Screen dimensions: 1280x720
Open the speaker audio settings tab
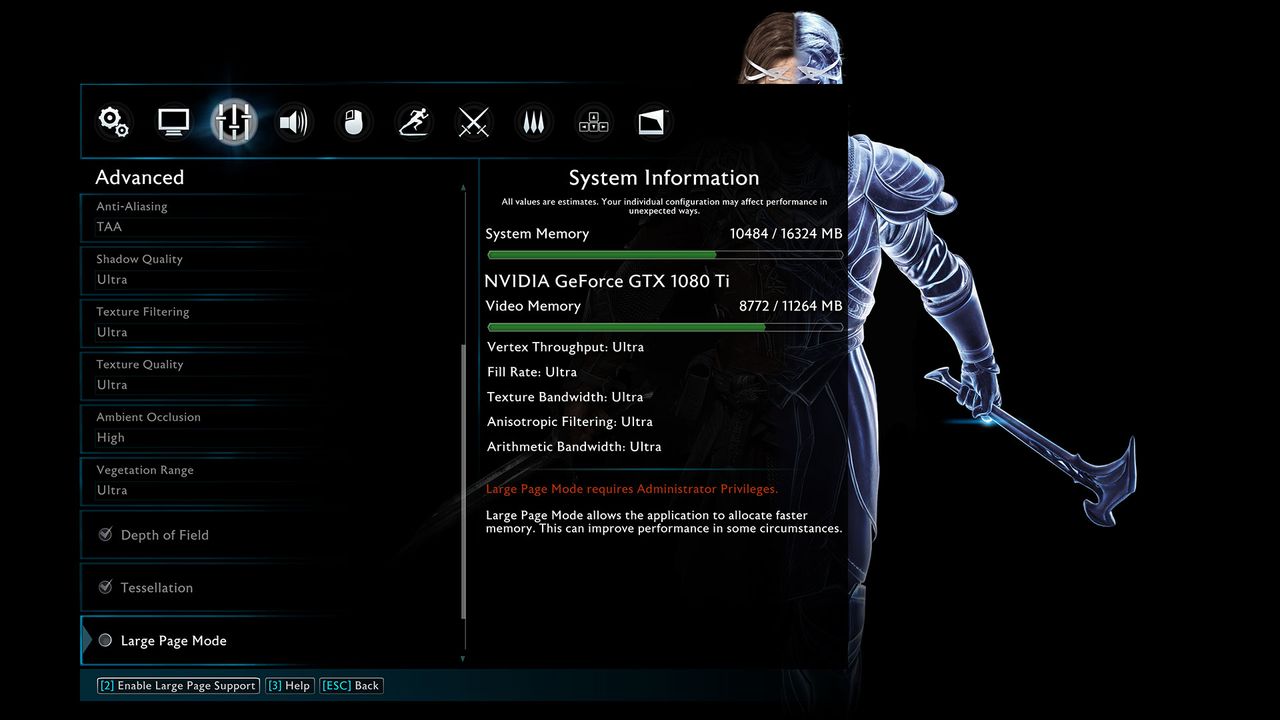pos(293,122)
